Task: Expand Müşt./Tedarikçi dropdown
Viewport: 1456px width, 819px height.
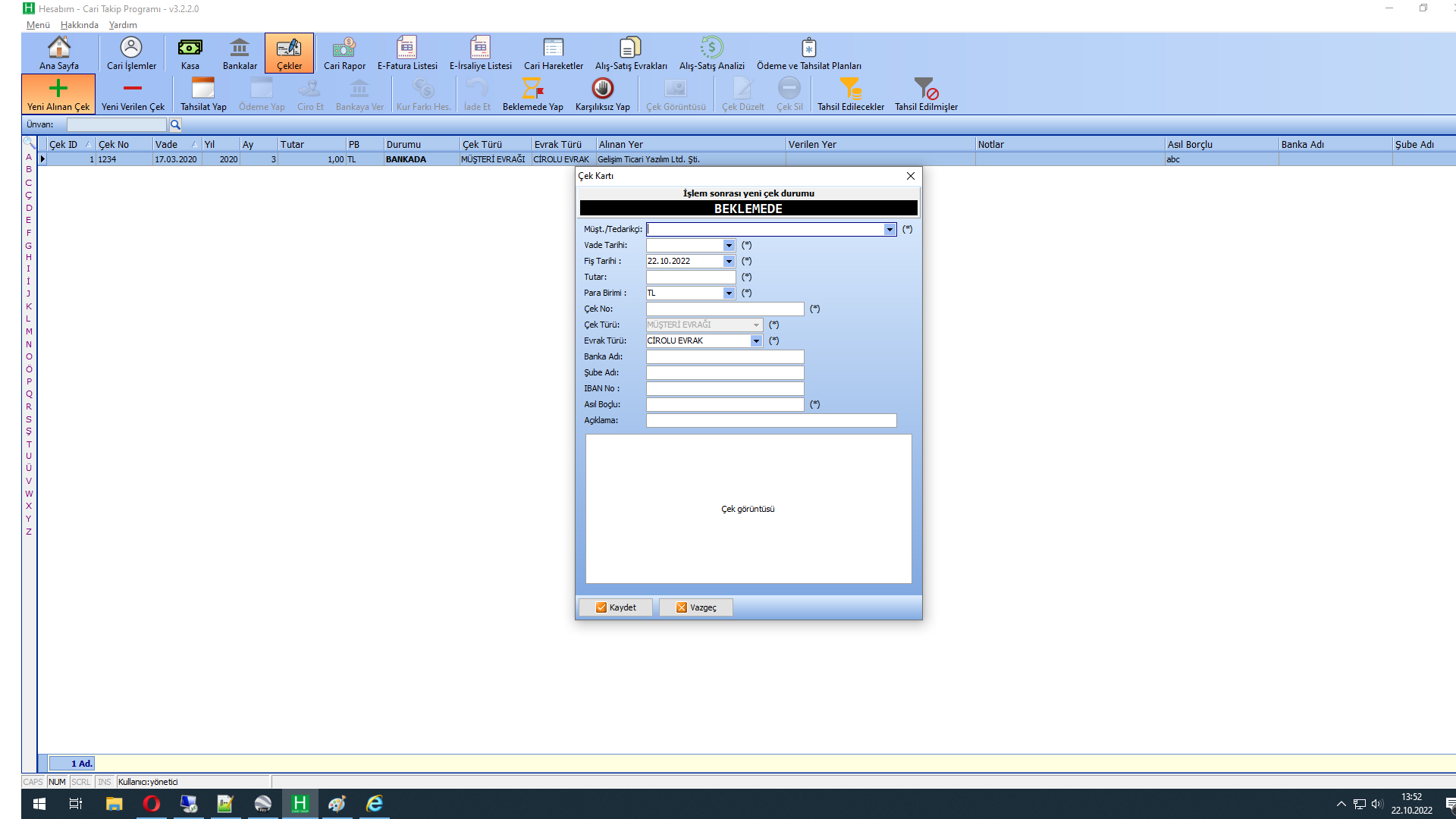Action: click(x=890, y=229)
